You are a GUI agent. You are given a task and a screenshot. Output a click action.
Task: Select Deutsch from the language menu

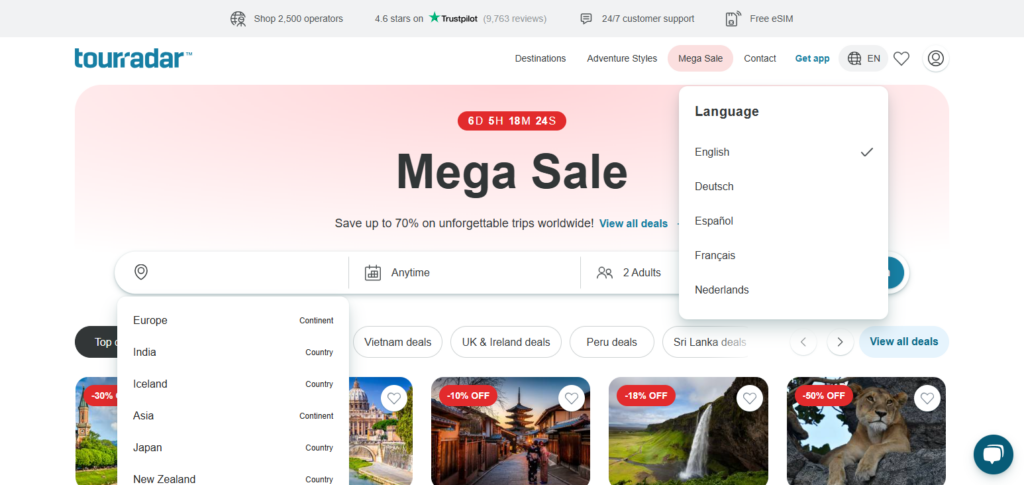pos(714,187)
